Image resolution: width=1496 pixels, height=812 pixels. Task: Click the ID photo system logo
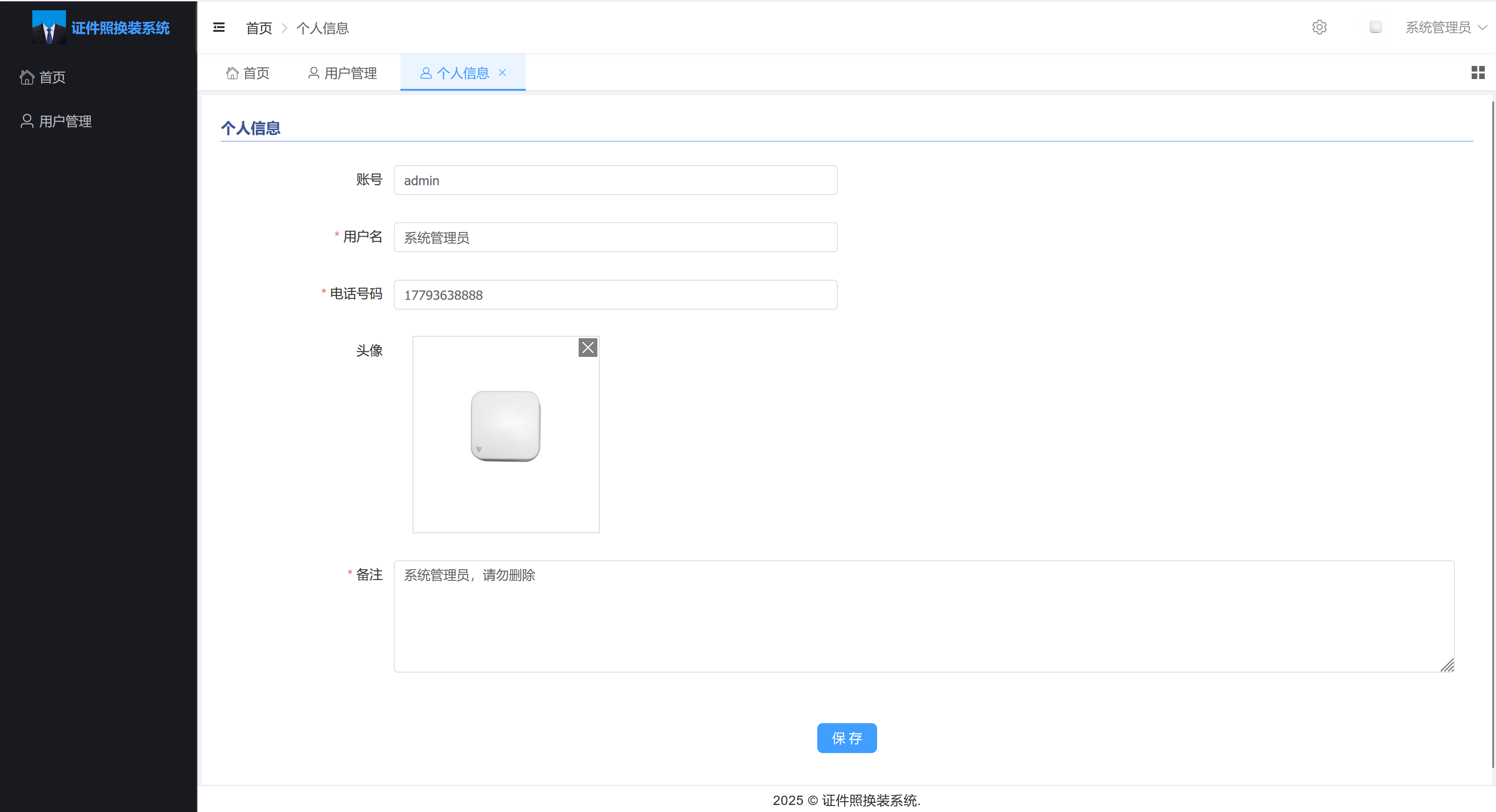[x=49, y=27]
